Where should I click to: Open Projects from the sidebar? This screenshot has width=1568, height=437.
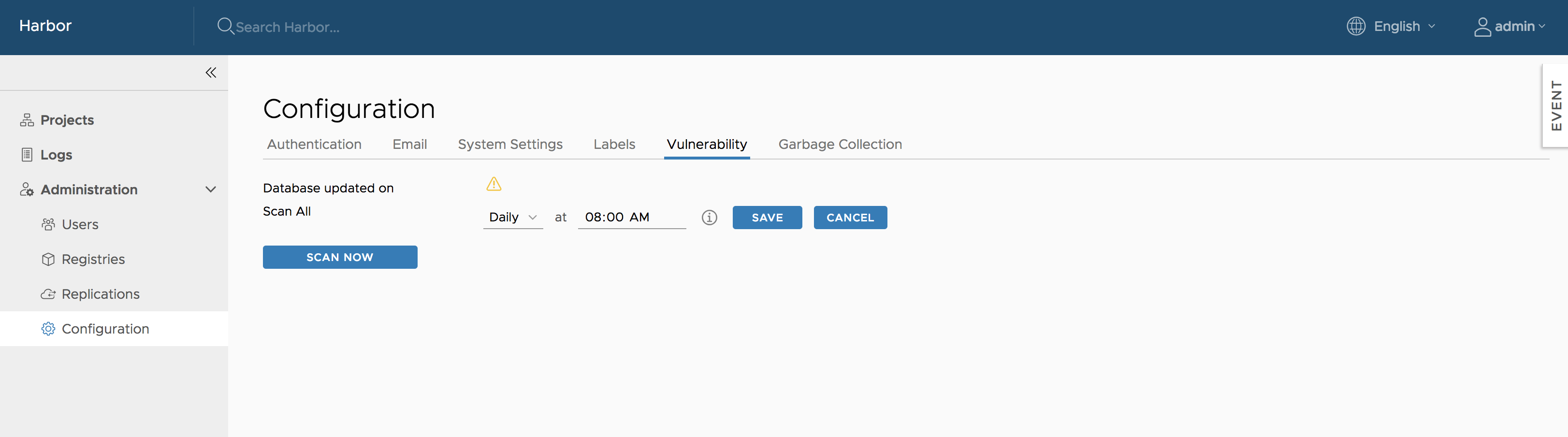click(67, 120)
